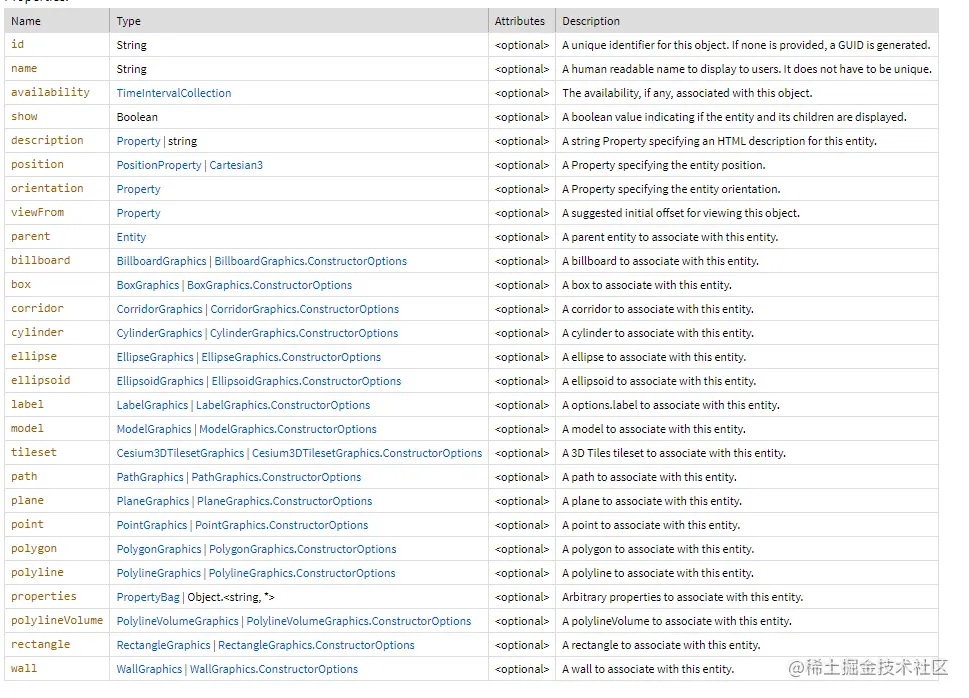The width and height of the screenshot is (969, 698).
Task: Click PathGraphics.ConstructorOptions link
Action: click(x=276, y=477)
